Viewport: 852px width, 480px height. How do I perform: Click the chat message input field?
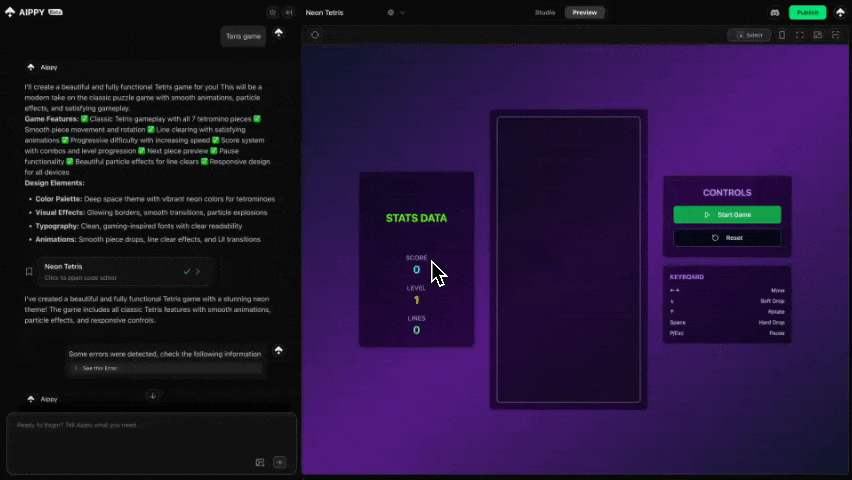pos(152,443)
